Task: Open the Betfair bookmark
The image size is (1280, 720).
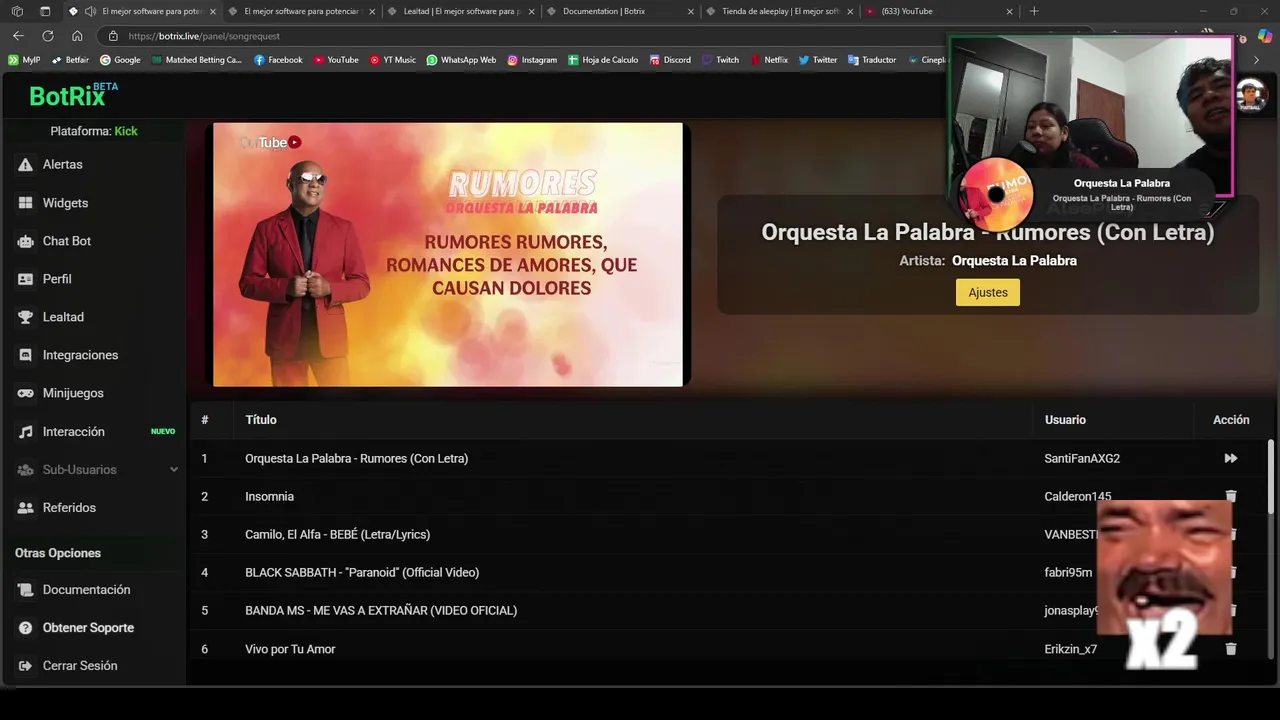Action: 70,60
